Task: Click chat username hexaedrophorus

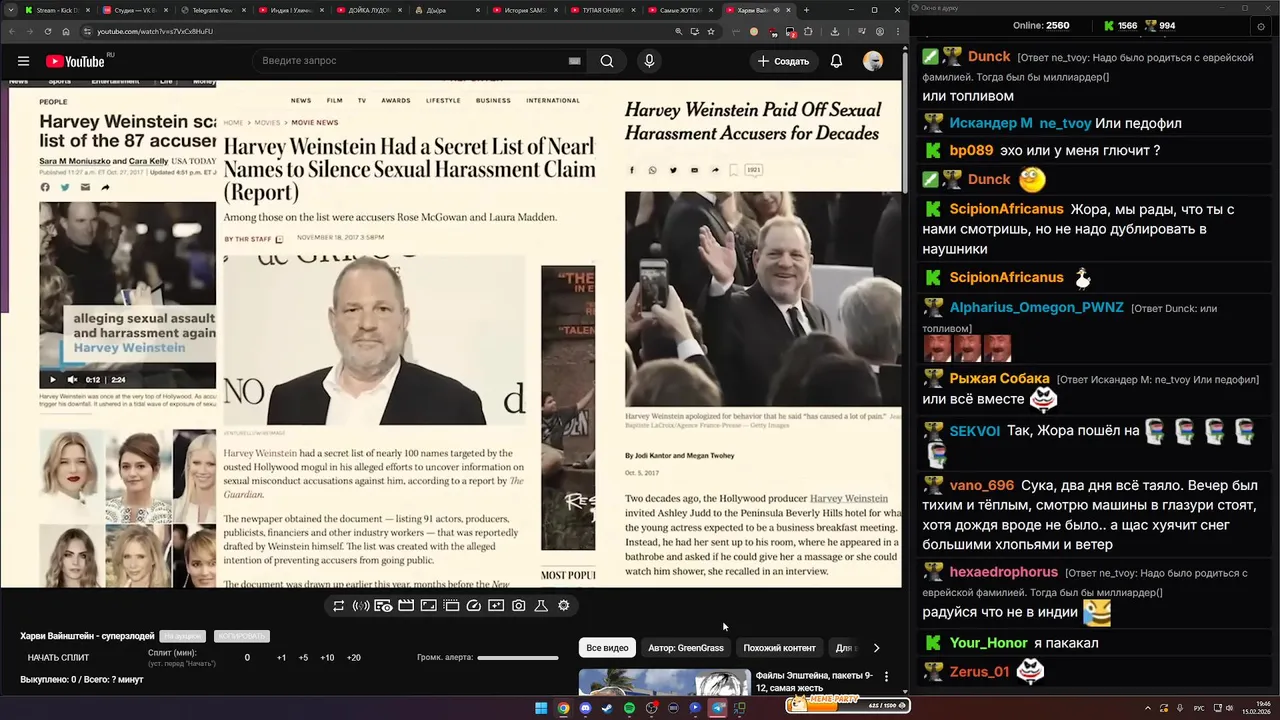Action: pos(1004,572)
